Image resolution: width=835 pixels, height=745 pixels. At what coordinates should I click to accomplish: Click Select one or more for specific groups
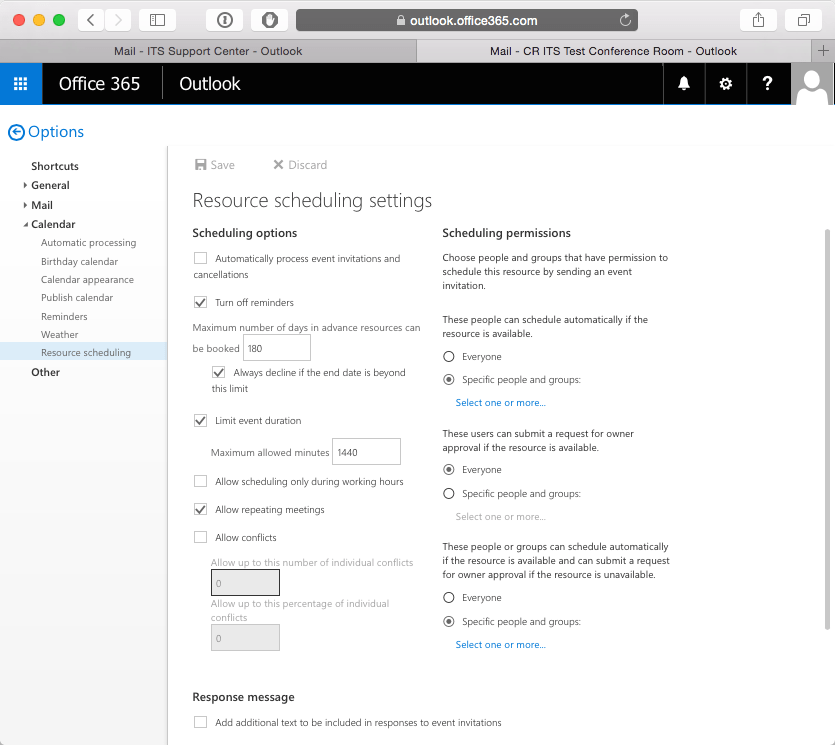pos(500,402)
